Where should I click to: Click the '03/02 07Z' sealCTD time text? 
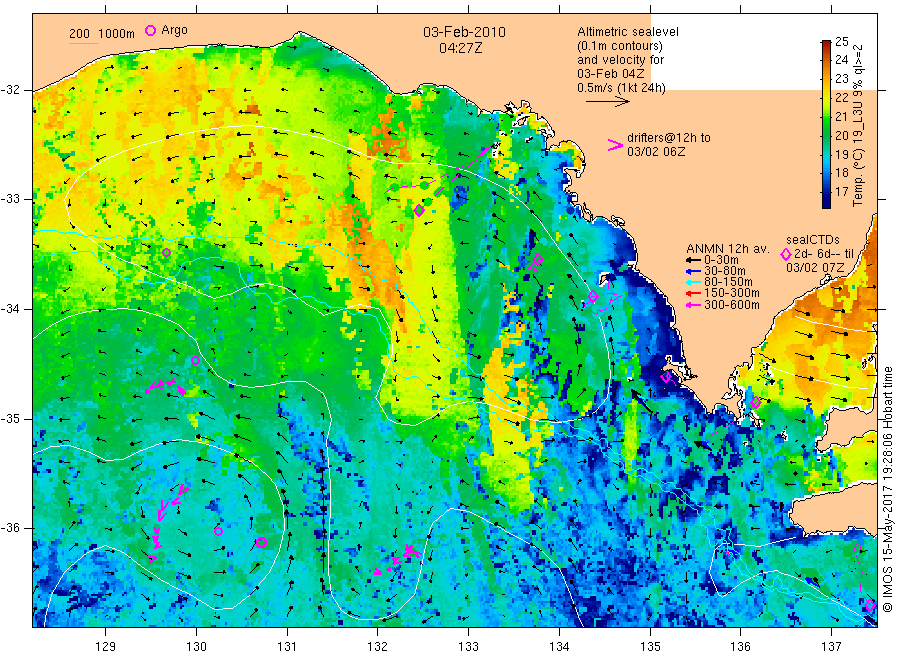(x=815, y=267)
